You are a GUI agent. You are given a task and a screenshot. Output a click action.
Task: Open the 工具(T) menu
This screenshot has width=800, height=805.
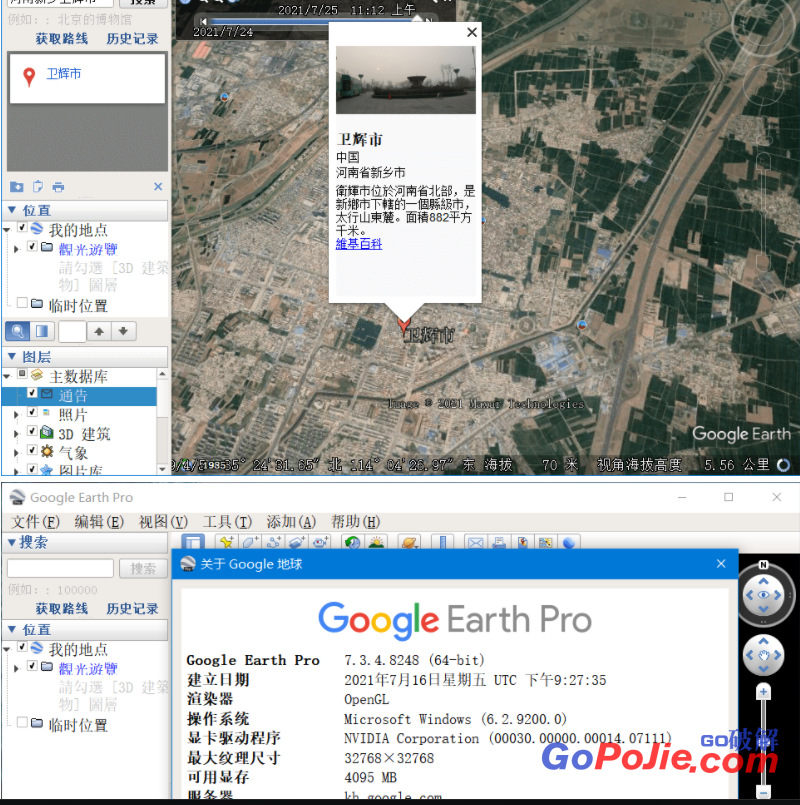tap(227, 522)
